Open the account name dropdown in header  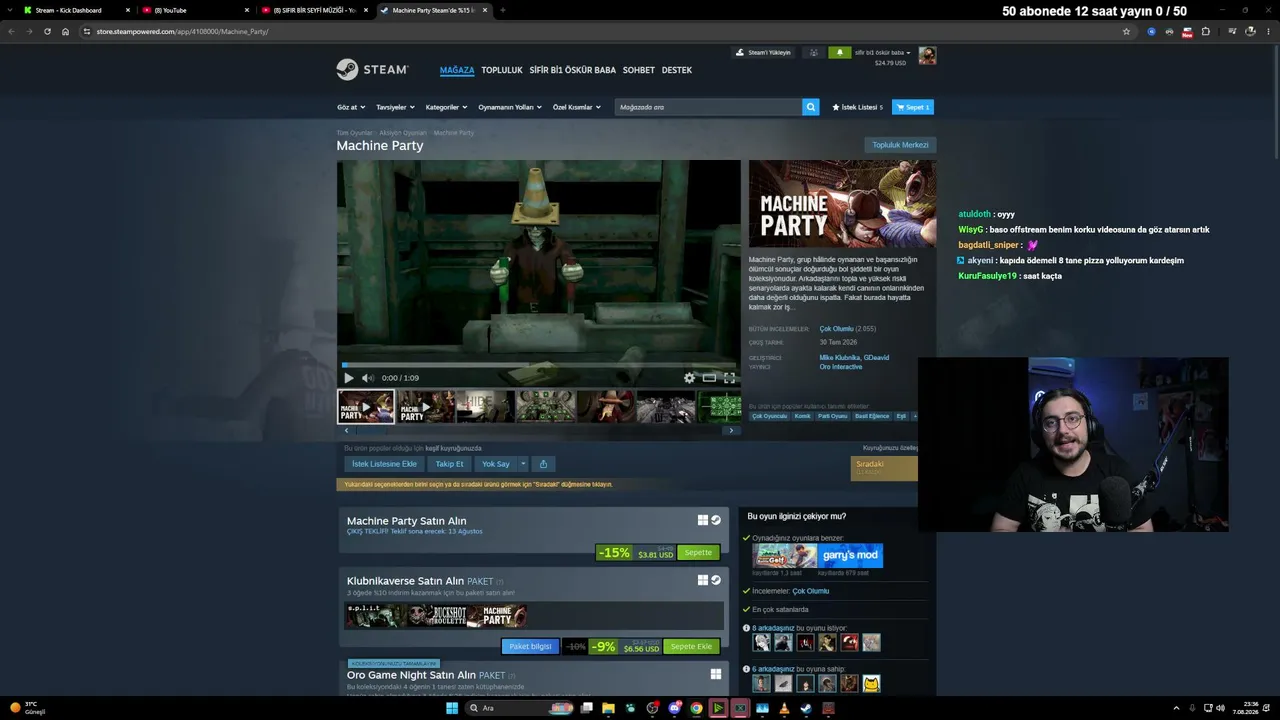[882, 52]
